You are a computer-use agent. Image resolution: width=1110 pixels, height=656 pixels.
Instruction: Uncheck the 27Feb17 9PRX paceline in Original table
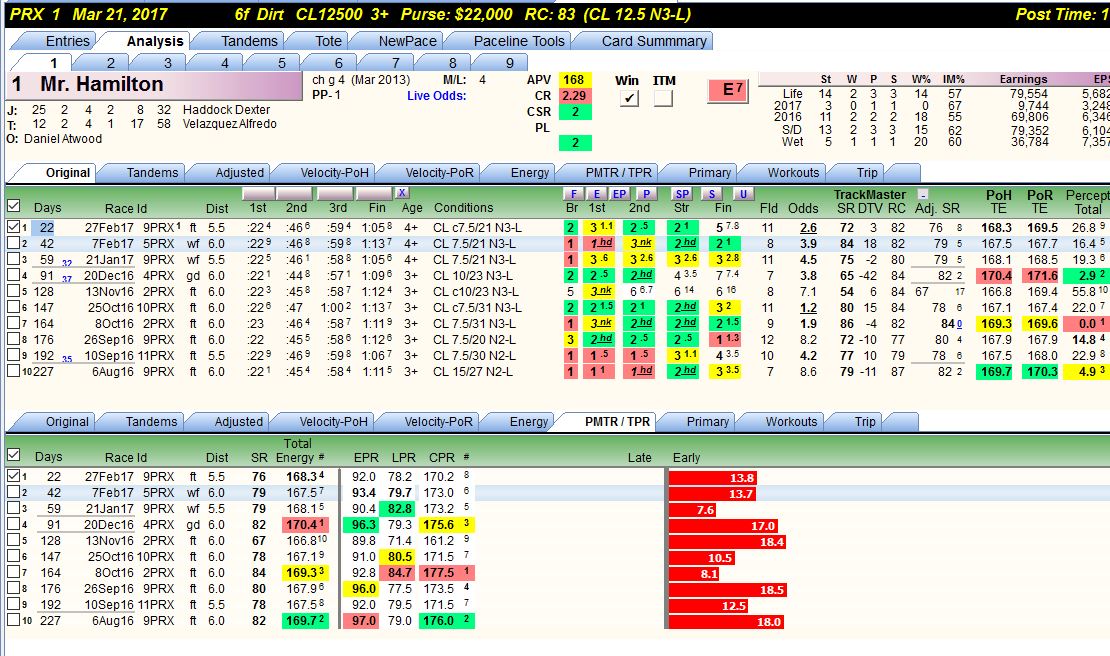[13, 227]
